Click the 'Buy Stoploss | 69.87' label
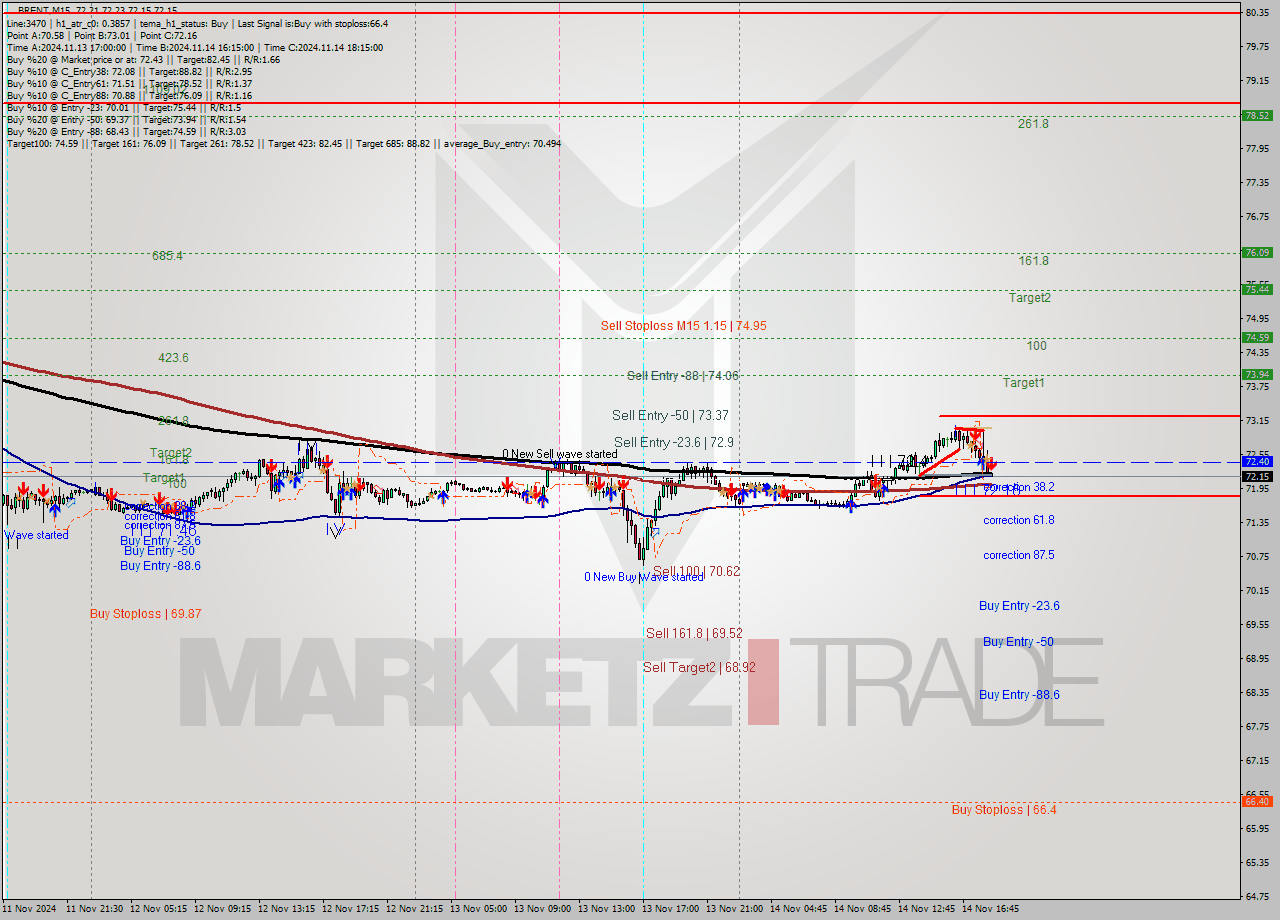The width and height of the screenshot is (1280, 920). 145,614
